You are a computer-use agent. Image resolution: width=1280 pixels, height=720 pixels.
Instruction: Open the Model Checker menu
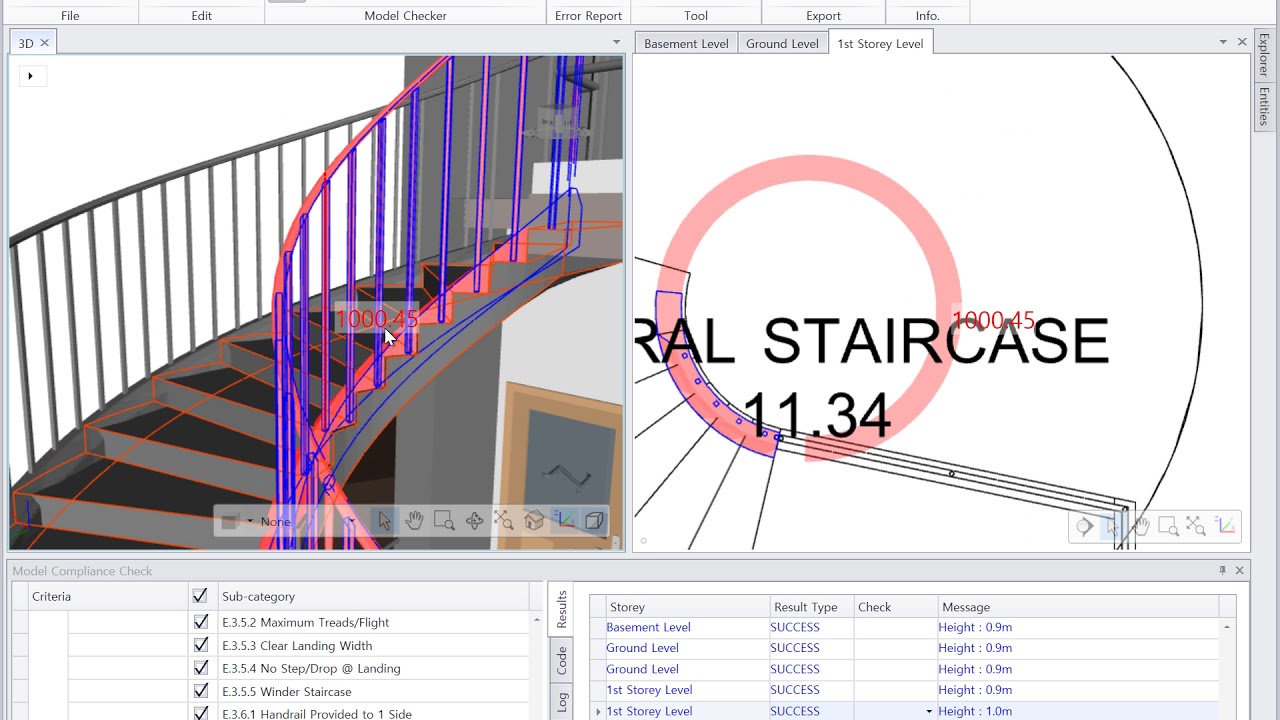[x=405, y=15]
